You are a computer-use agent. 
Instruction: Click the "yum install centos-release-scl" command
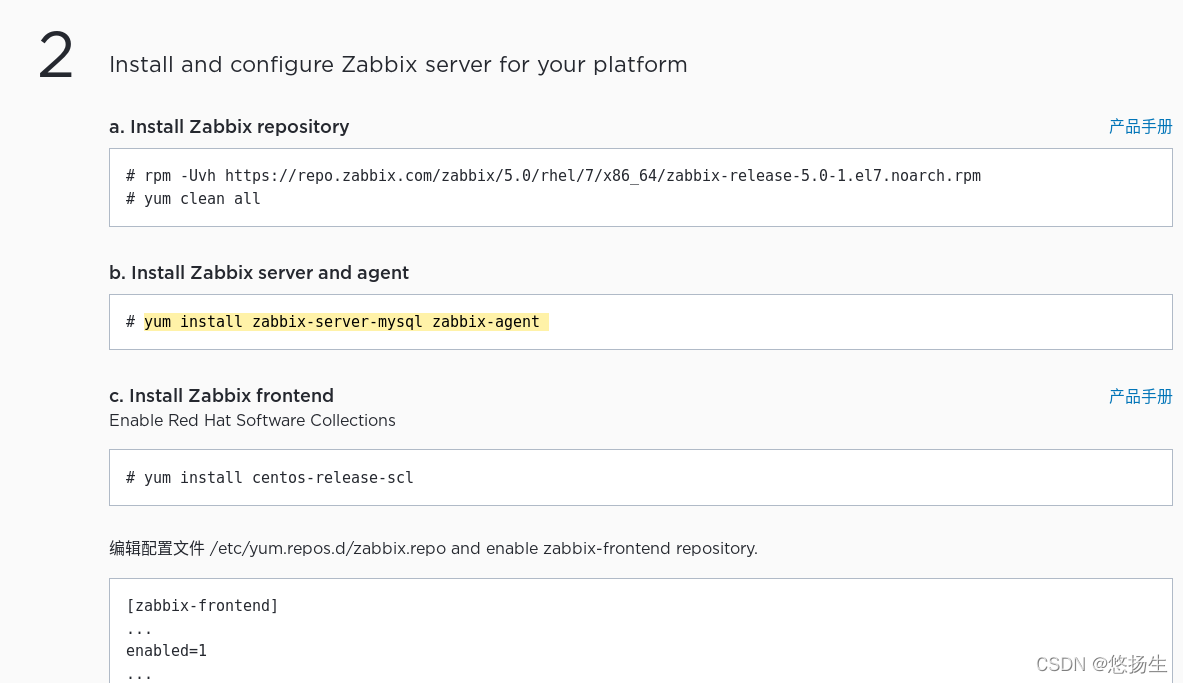click(278, 478)
